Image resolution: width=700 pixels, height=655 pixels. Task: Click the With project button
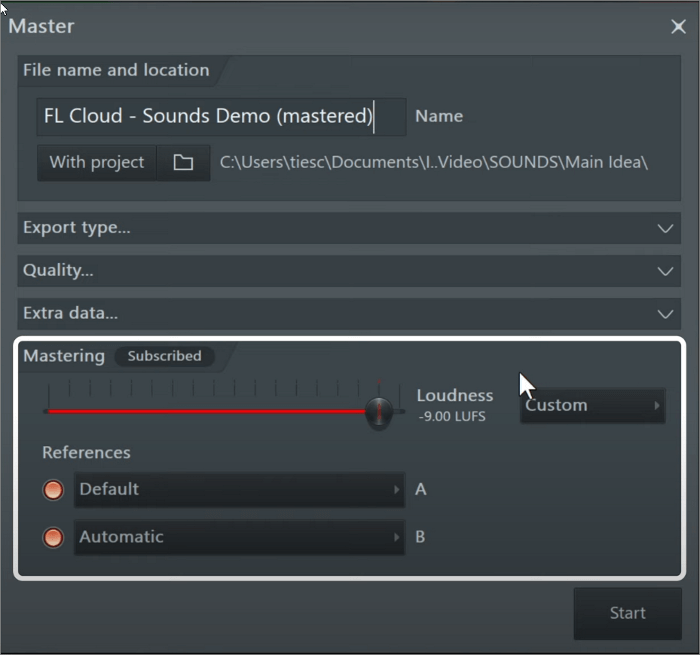click(x=97, y=163)
